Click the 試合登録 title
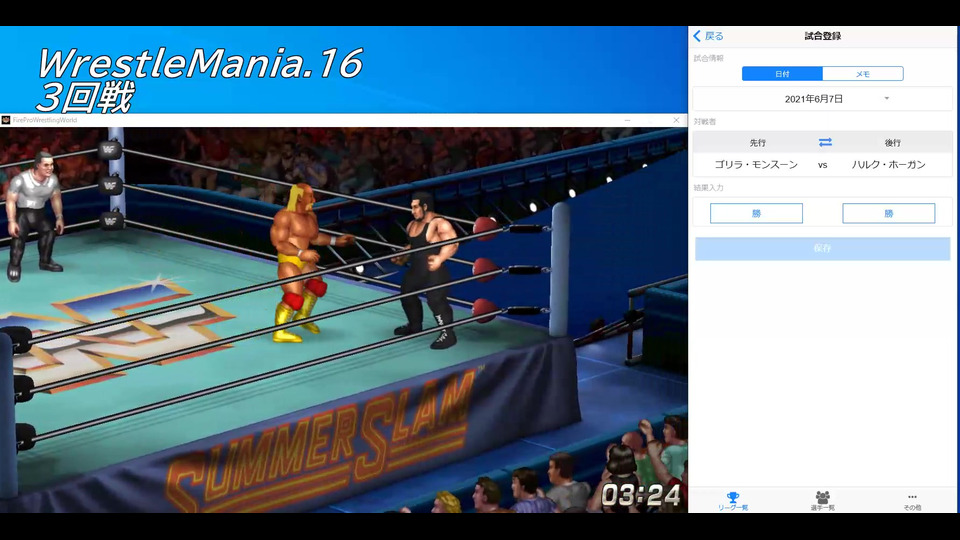This screenshot has width=960, height=540. [822, 36]
